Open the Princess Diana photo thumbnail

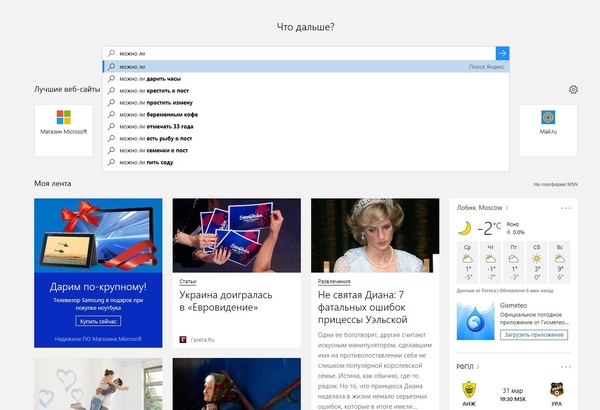(x=375, y=235)
